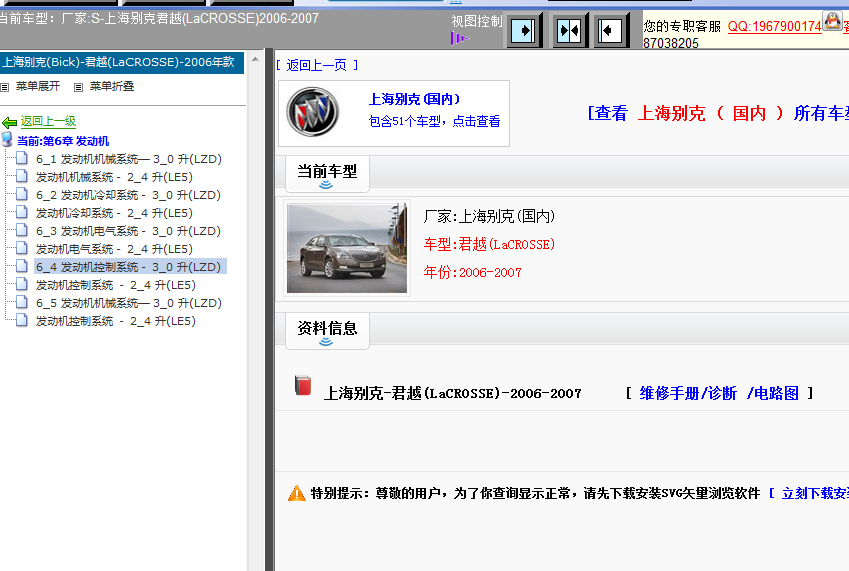Click page icon beside 6_3 electrical system item
Image resolution: width=849 pixels, height=571 pixels.
point(22,230)
